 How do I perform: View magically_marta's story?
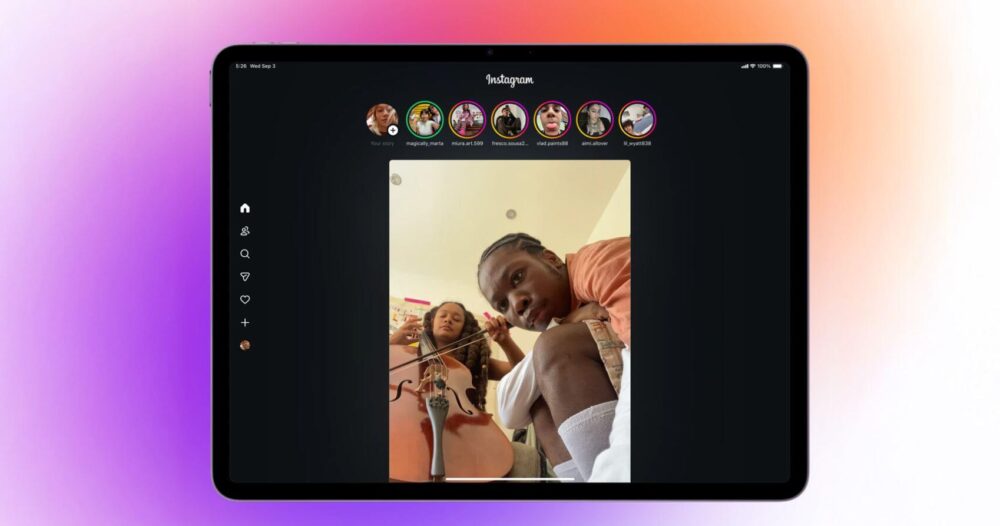425,120
